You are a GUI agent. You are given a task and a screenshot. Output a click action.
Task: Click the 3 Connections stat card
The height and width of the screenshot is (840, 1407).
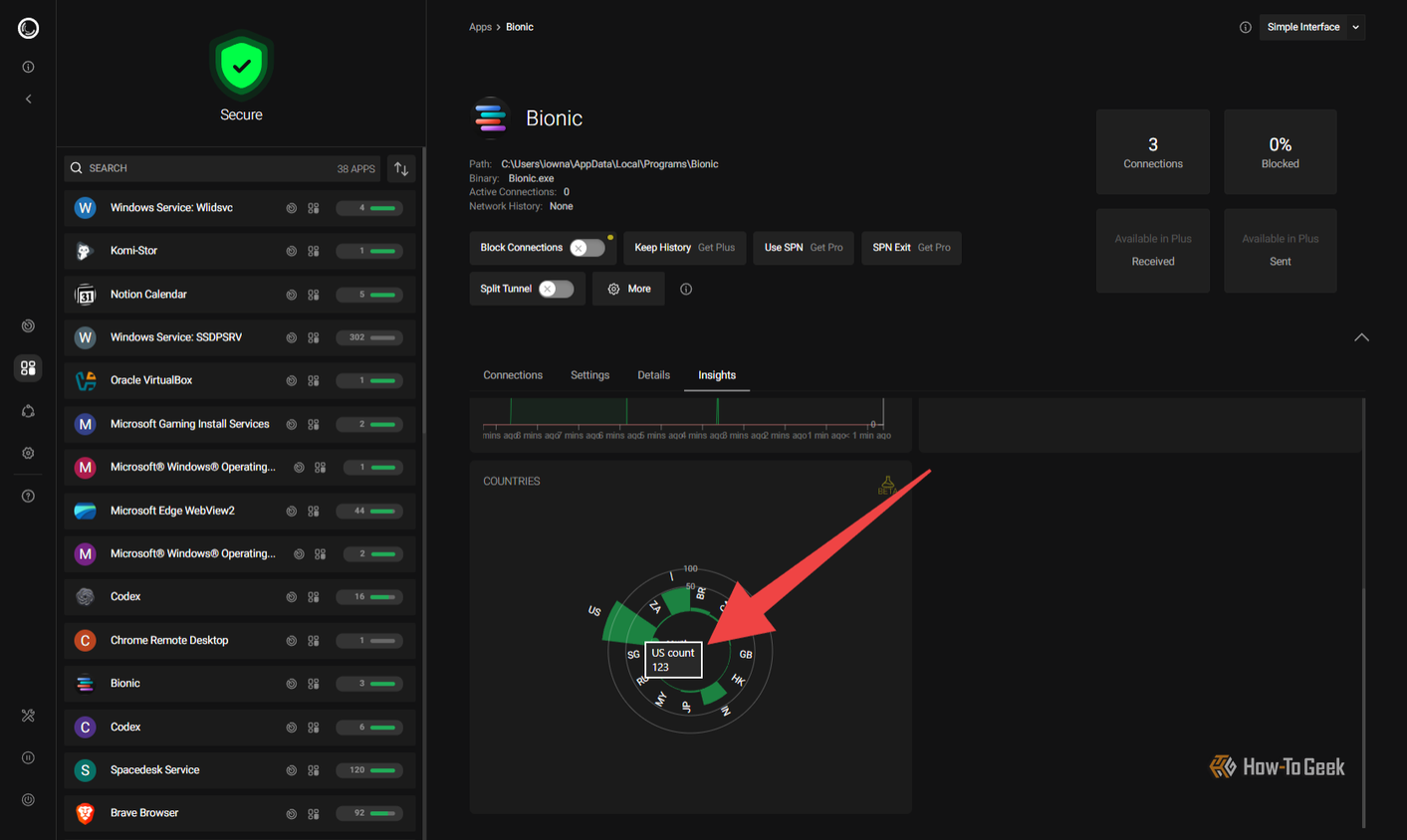click(x=1153, y=152)
